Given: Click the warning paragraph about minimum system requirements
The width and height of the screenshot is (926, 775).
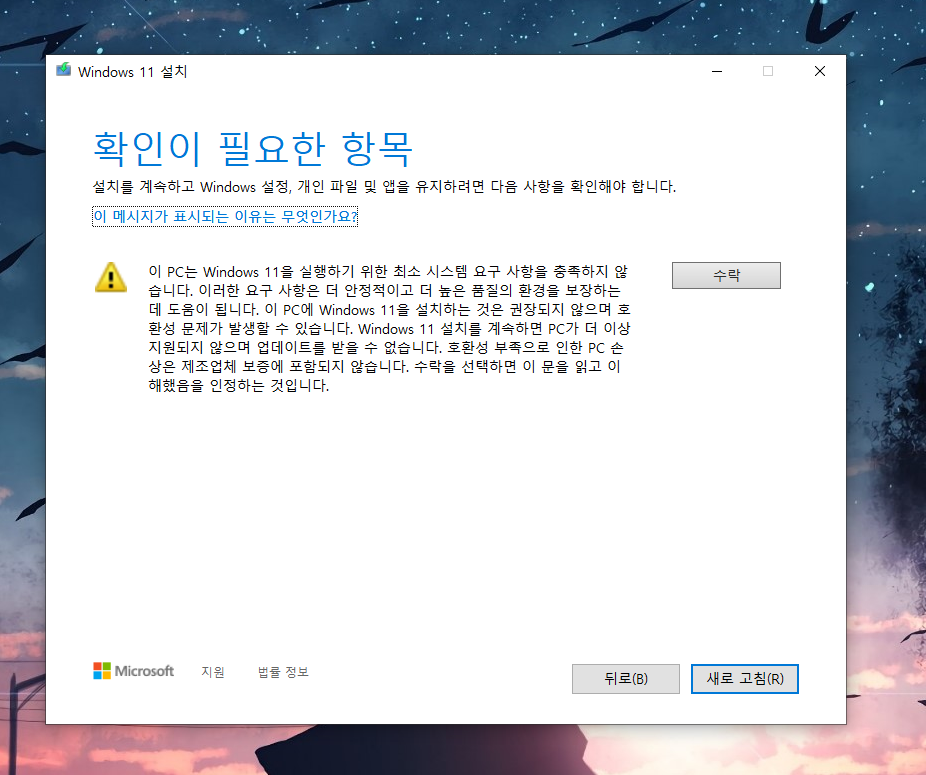Looking at the screenshot, I should coord(389,328).
